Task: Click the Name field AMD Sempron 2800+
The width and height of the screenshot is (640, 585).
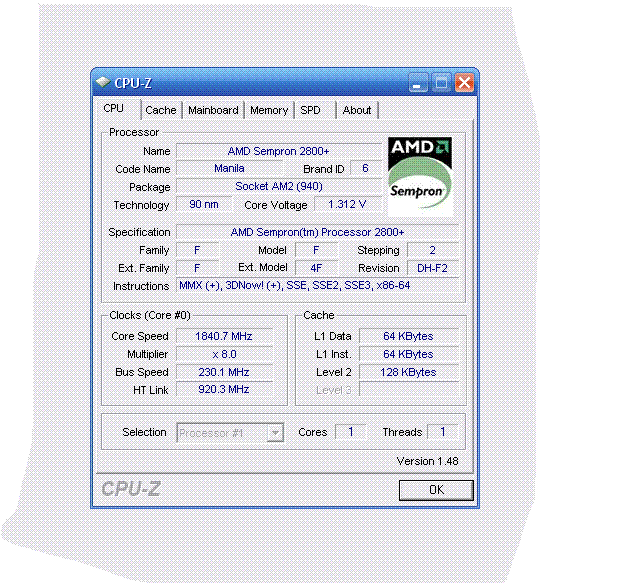Action: [279, 151]
